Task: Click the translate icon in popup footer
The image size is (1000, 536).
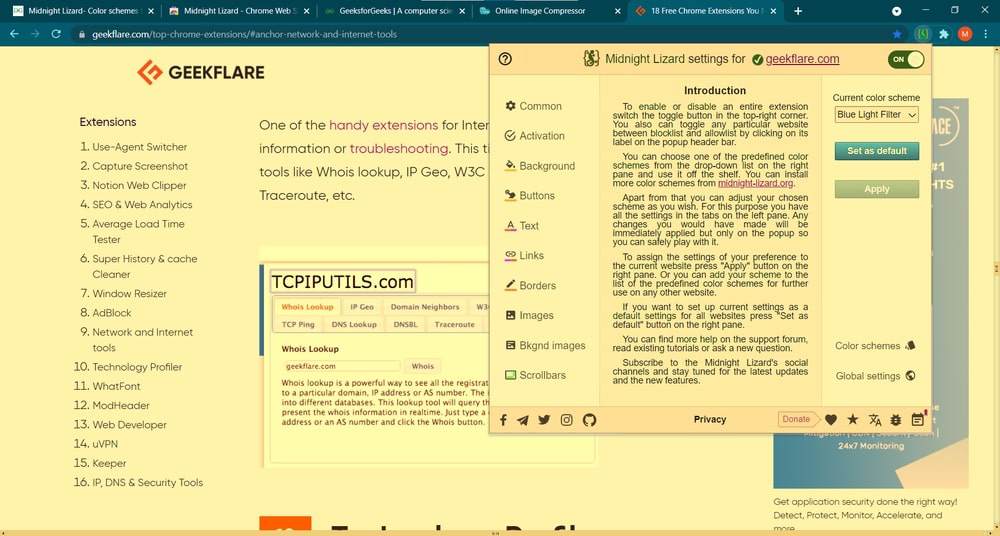Action: coord(875,419)
